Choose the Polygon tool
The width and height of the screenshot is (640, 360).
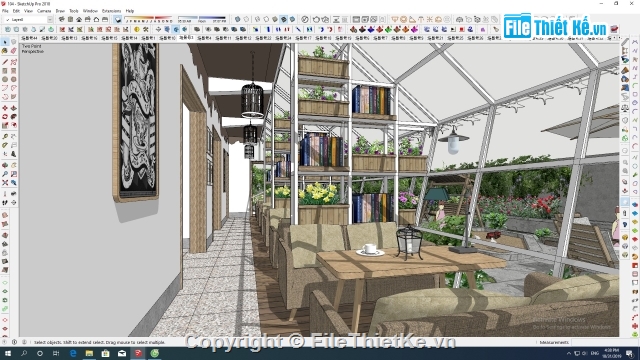click(13, 79)
